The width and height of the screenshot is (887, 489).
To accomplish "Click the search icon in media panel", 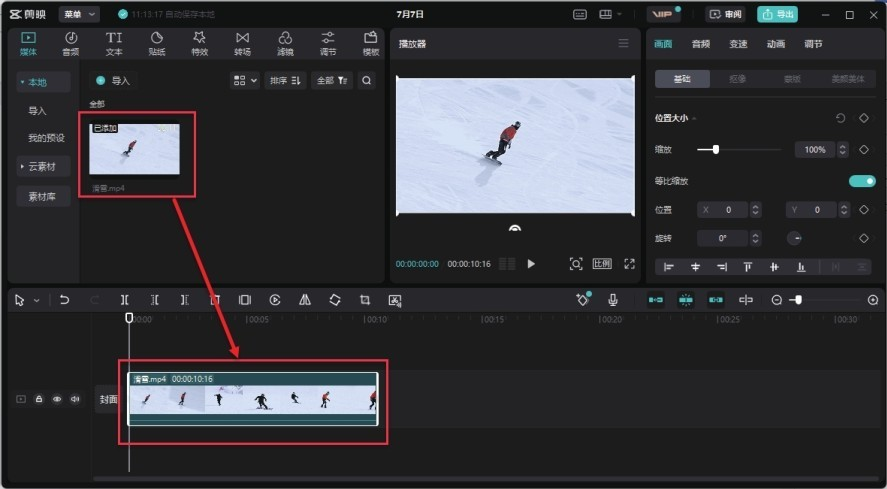I will point(367,80).
